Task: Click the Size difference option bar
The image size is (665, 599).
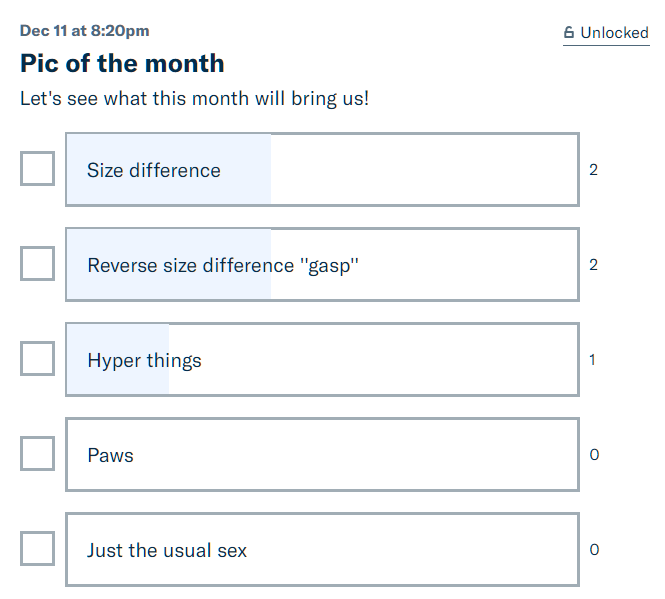Action: 322,170
